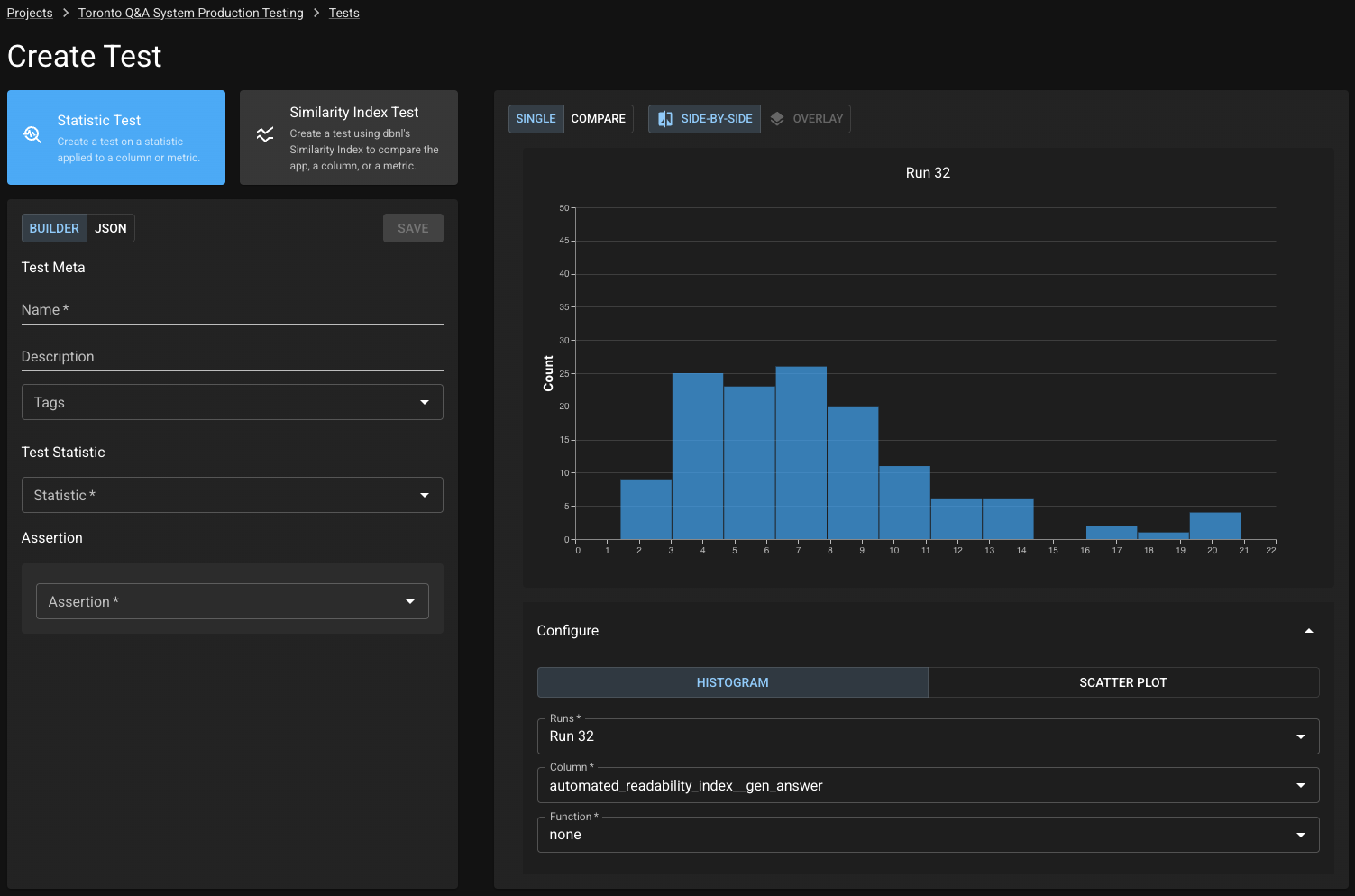Select the Histogram tab
This screenshot has height=896, width=1355.
coord(732,682)
